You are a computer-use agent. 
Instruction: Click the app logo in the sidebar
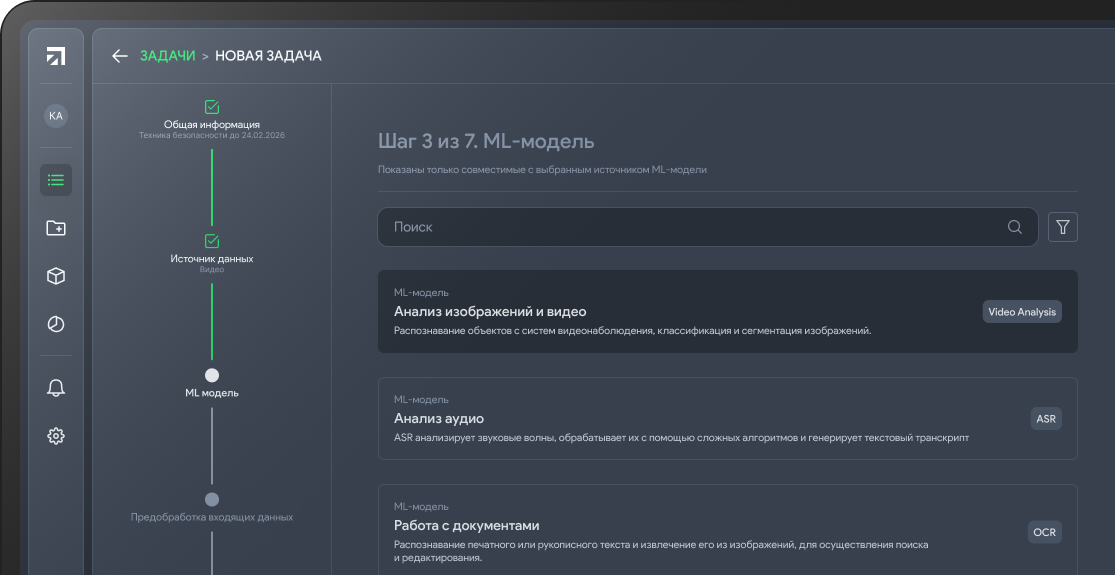coord(56,56)
